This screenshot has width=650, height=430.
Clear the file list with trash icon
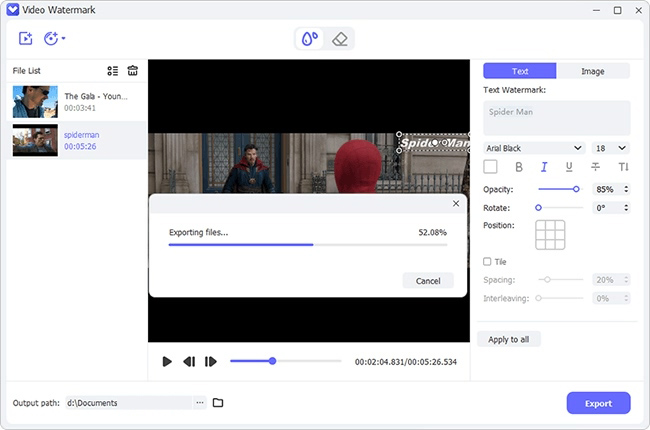(133, 70)
